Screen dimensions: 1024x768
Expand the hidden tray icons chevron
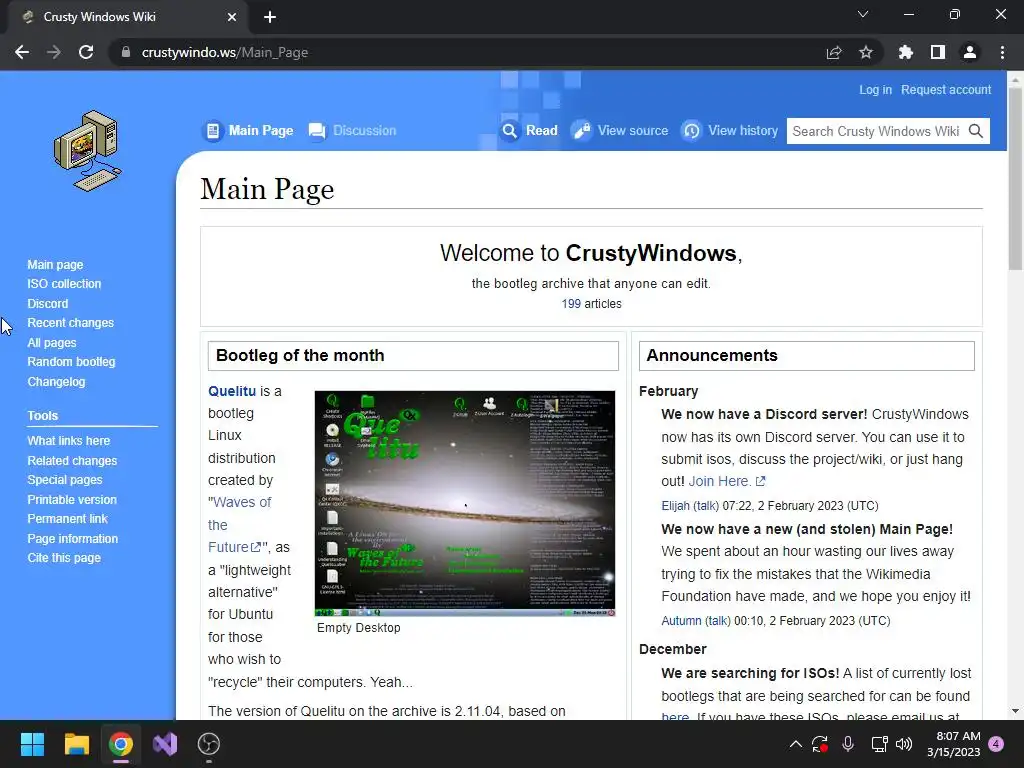[795, 744]
